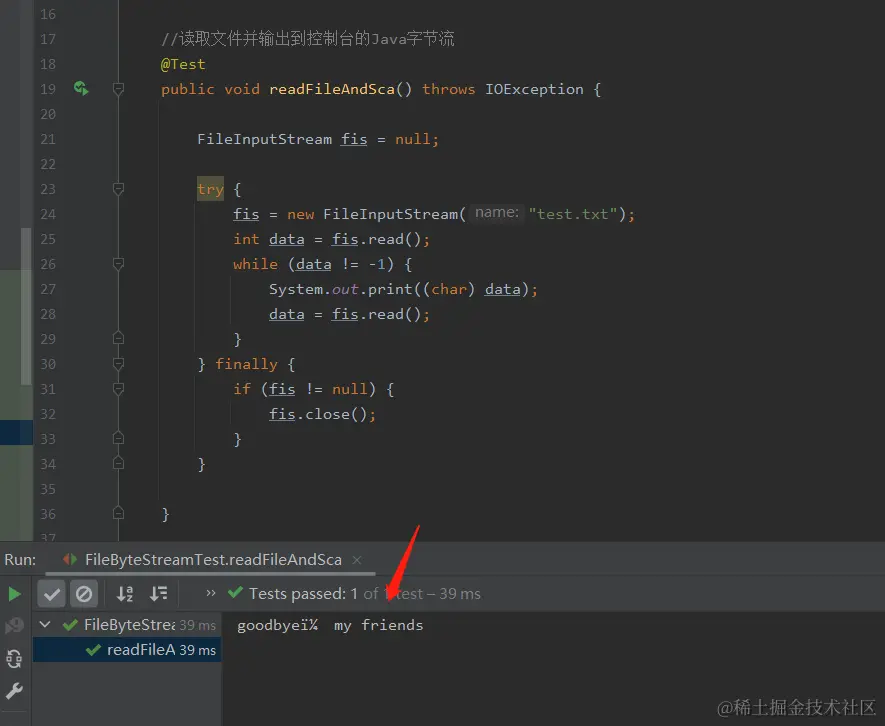
Task: Click the try keyword in editor
Action: click(210, 189)
